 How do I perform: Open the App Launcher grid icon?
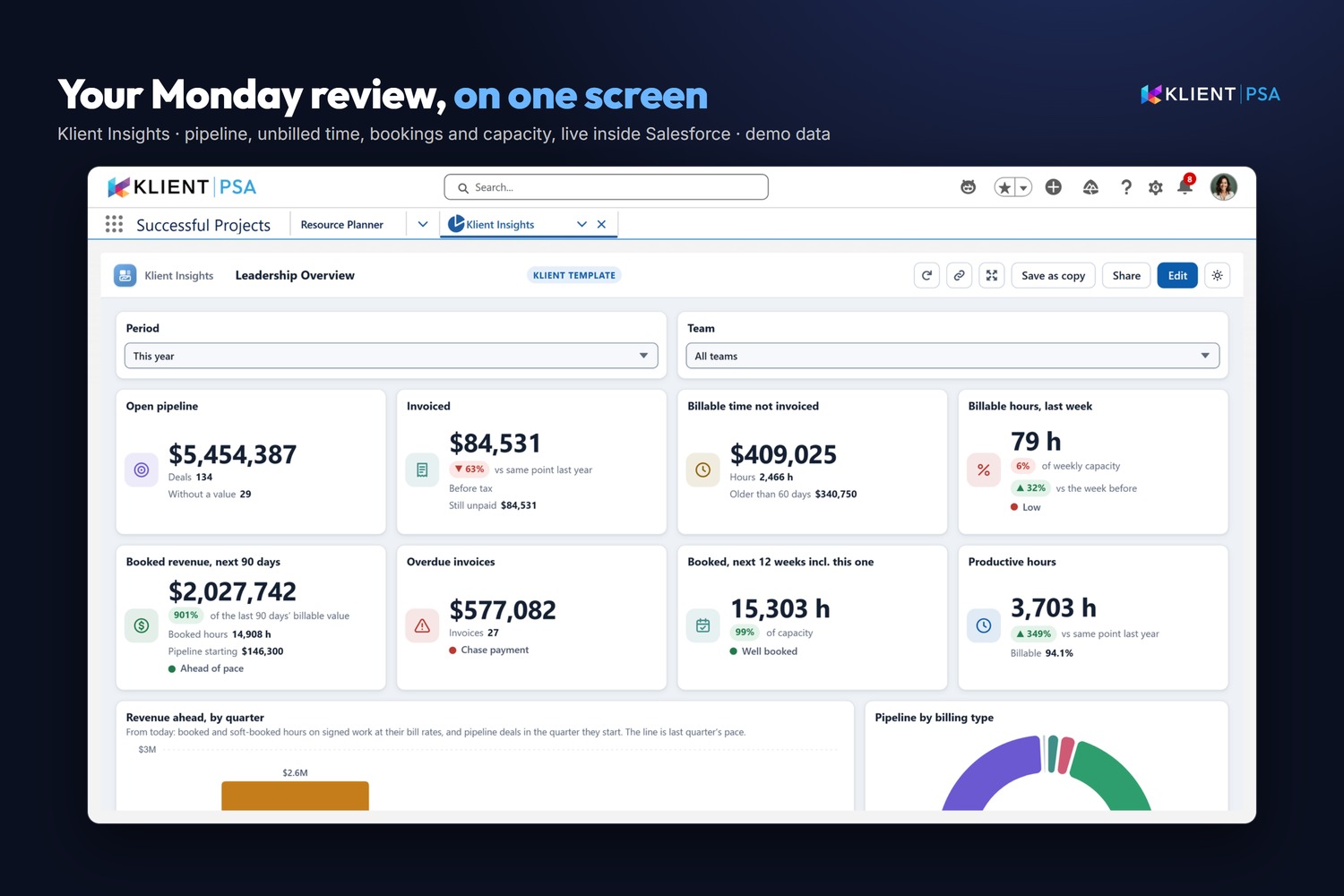(x=114, y=224)
